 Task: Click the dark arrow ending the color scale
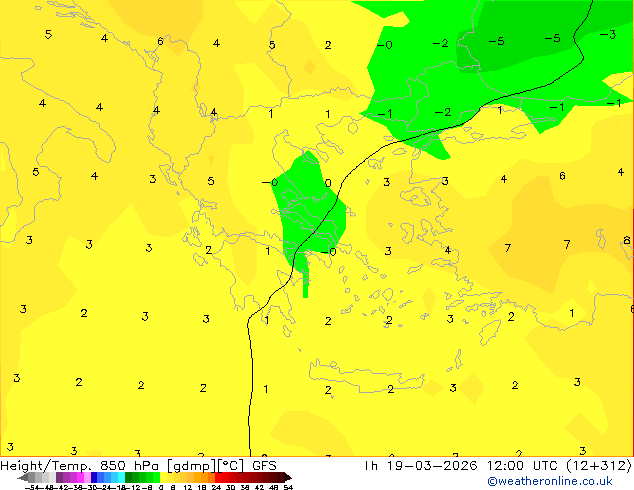click(288, 477)
